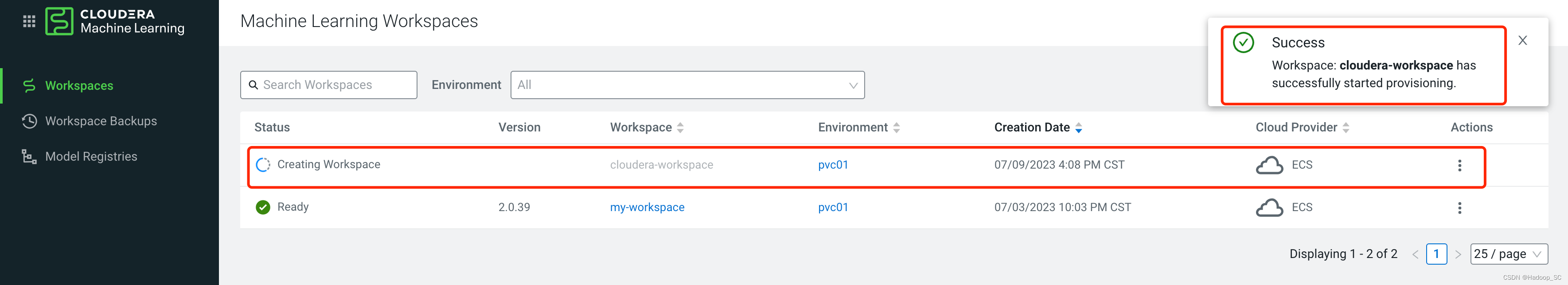The image size is (1568, 285).
Task: Select page 1 in pagination
Action: 1436,254
